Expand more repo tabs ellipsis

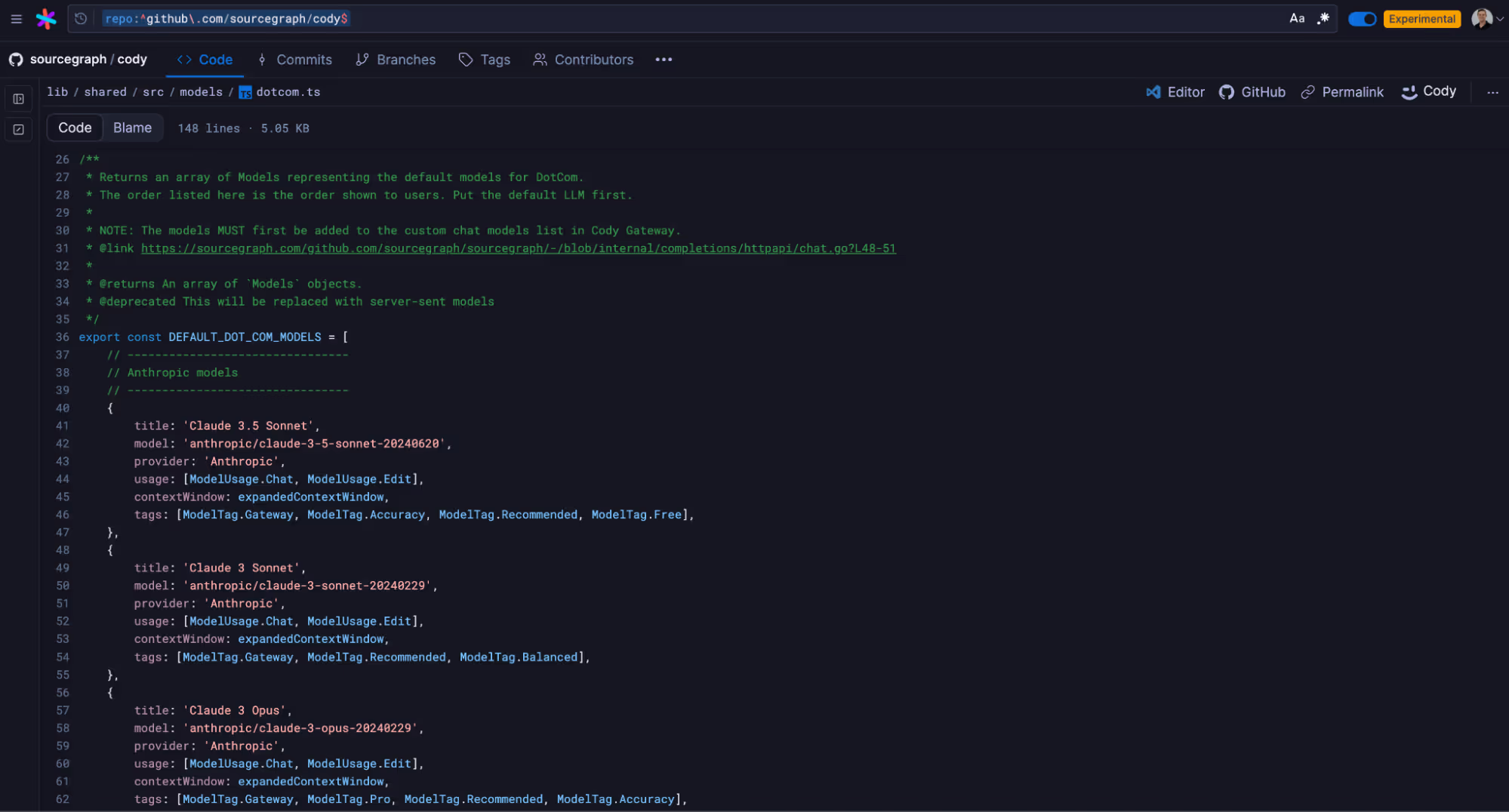664,60
